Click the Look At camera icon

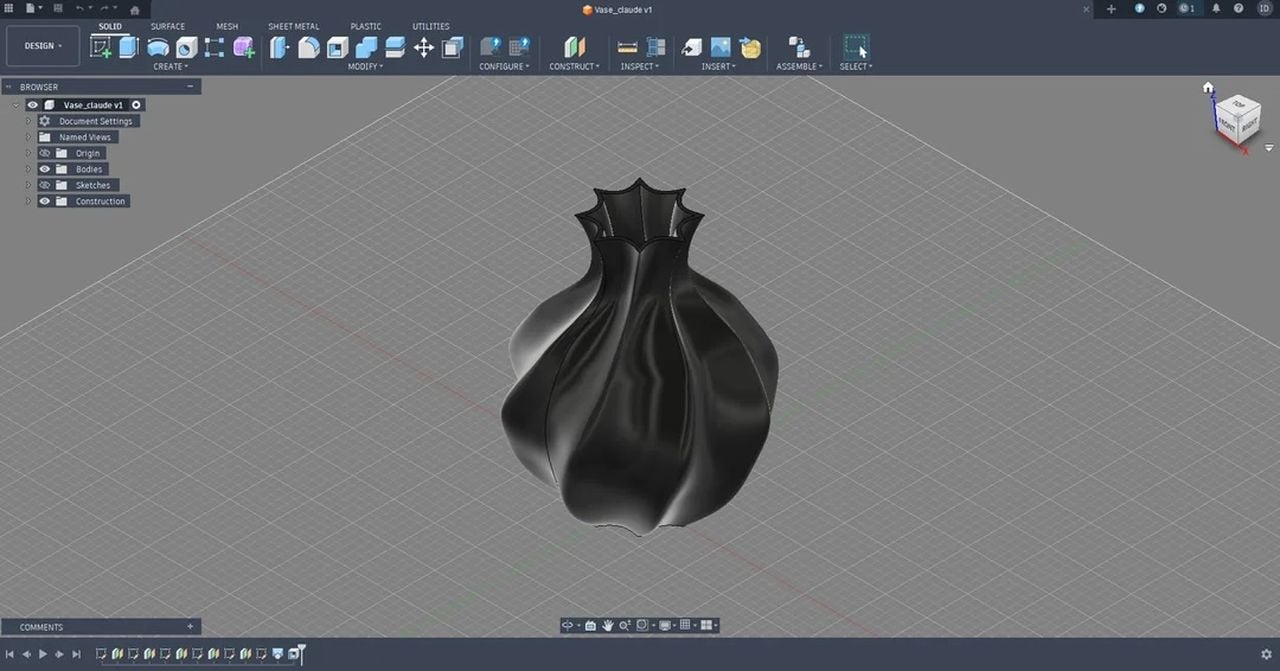[x=590, y=625]
